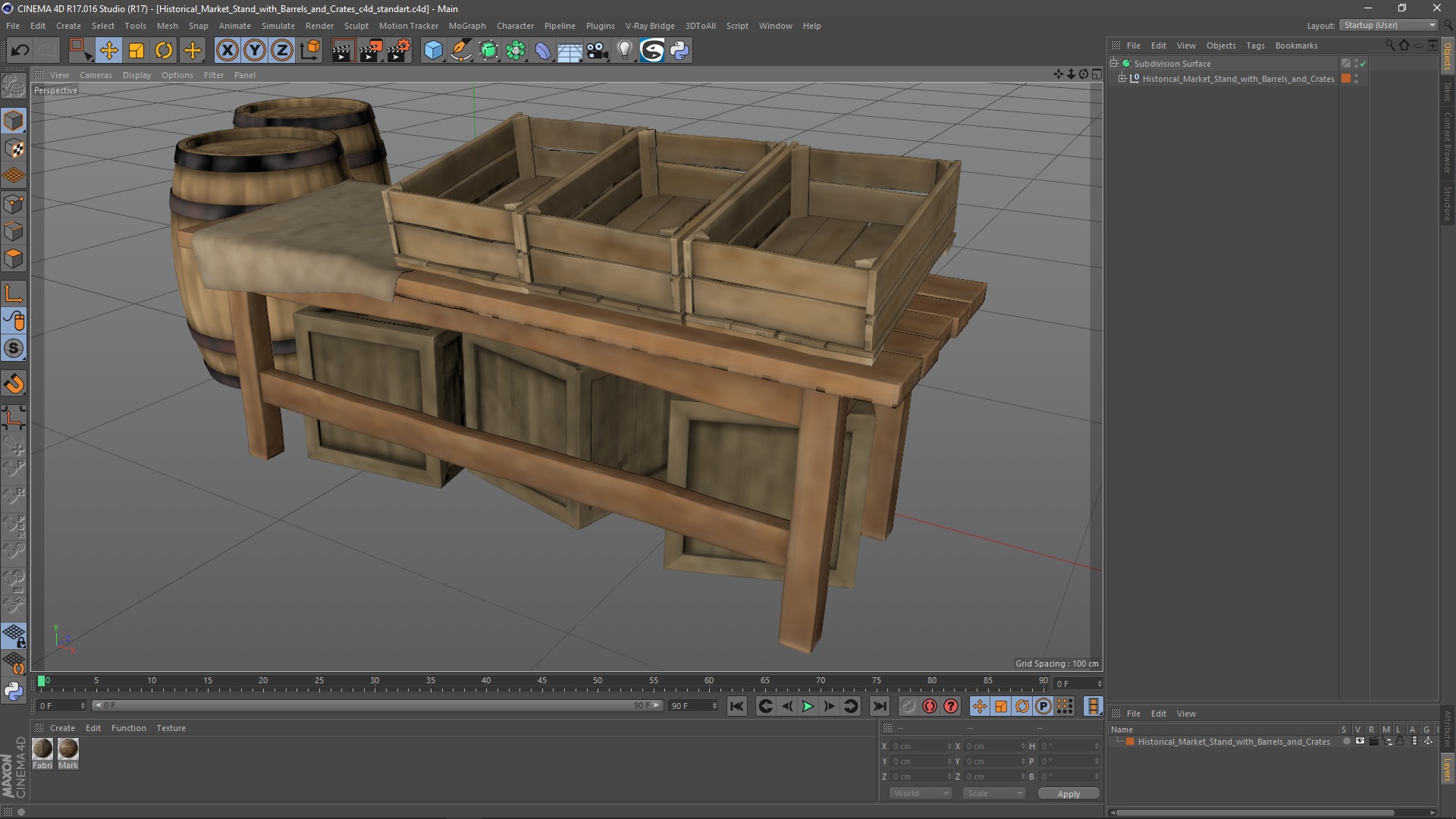Collapse the Subdivision Surface tree item
Image resolution: width=1456 pixels, height=819 pixels.
click(1114, 64)
